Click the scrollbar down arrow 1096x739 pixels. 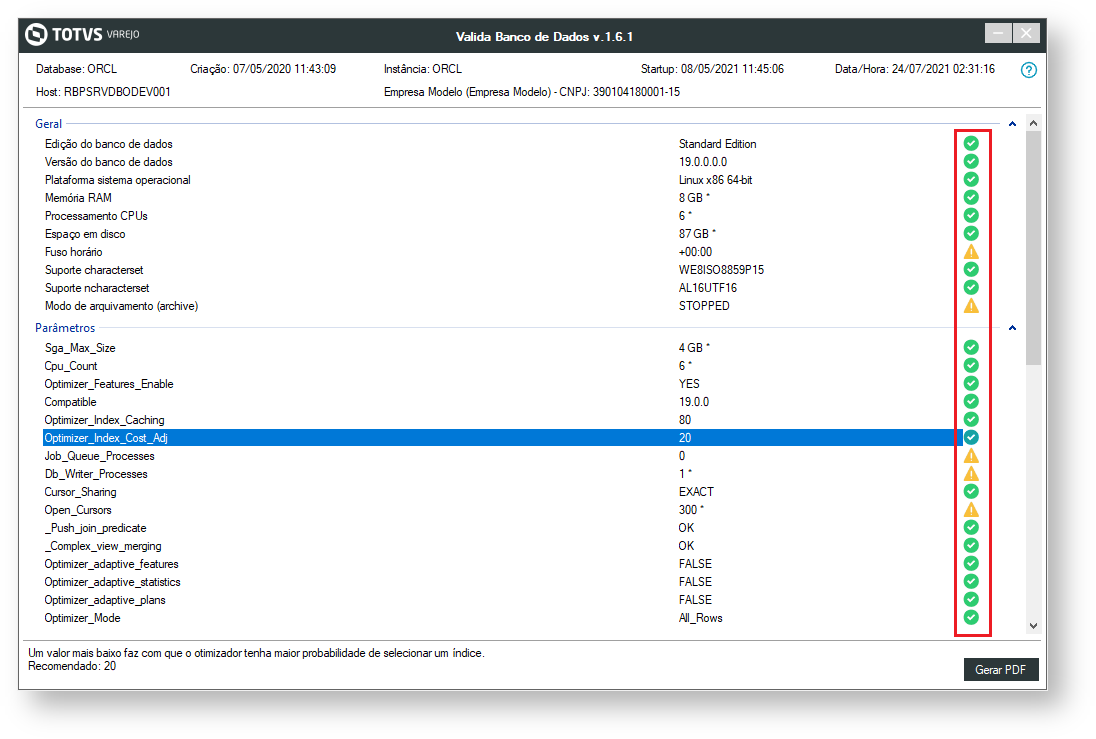1033,626
